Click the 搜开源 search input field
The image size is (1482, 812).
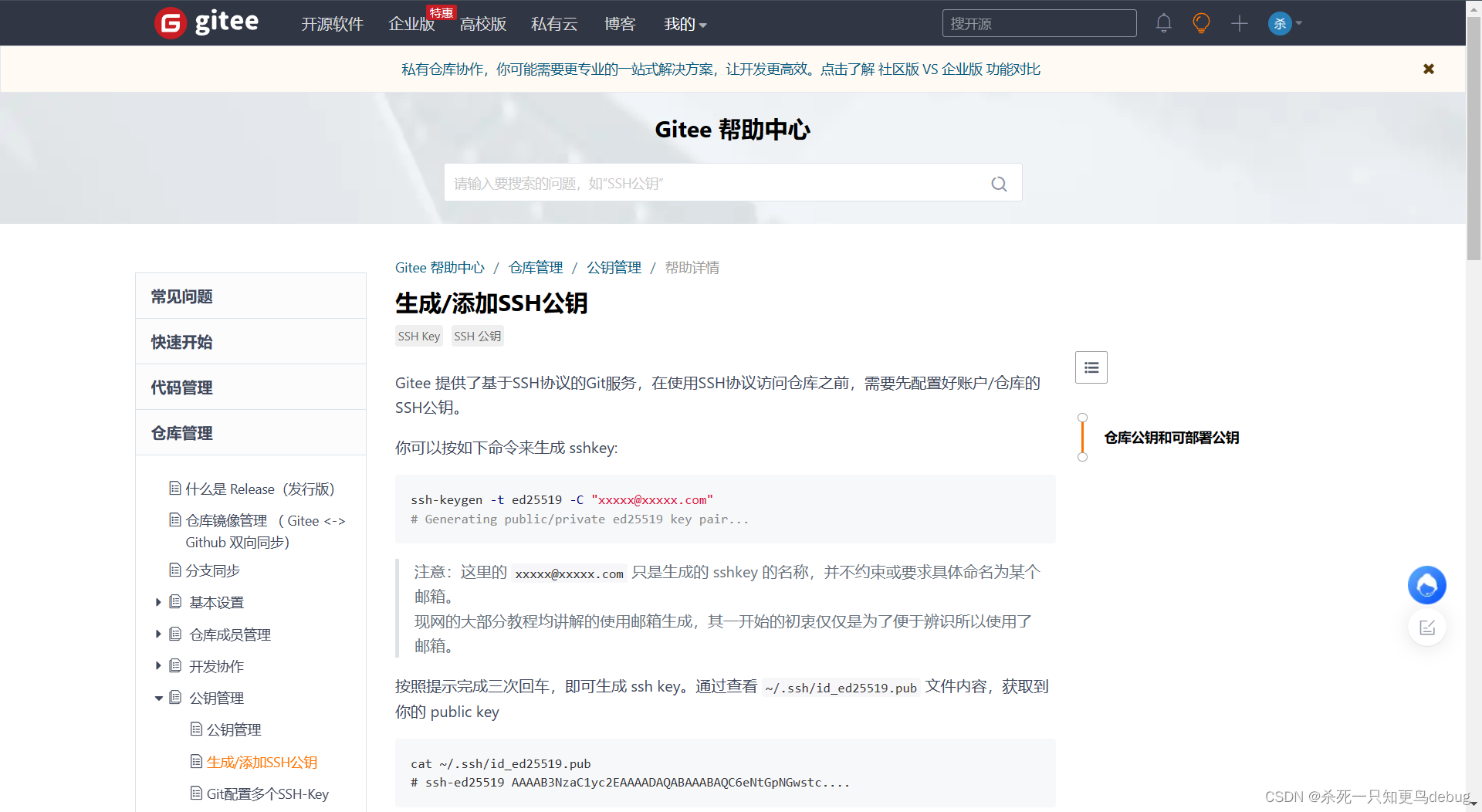tap(1038, 23)
